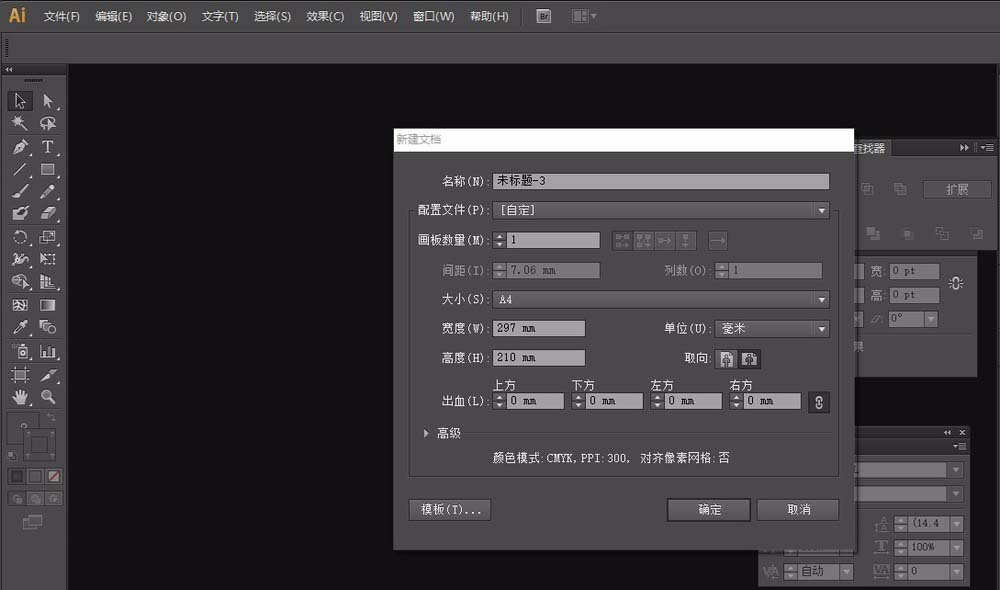Set artboard orientation to portrait
The image size is (1000, 590).
point(726,359)
